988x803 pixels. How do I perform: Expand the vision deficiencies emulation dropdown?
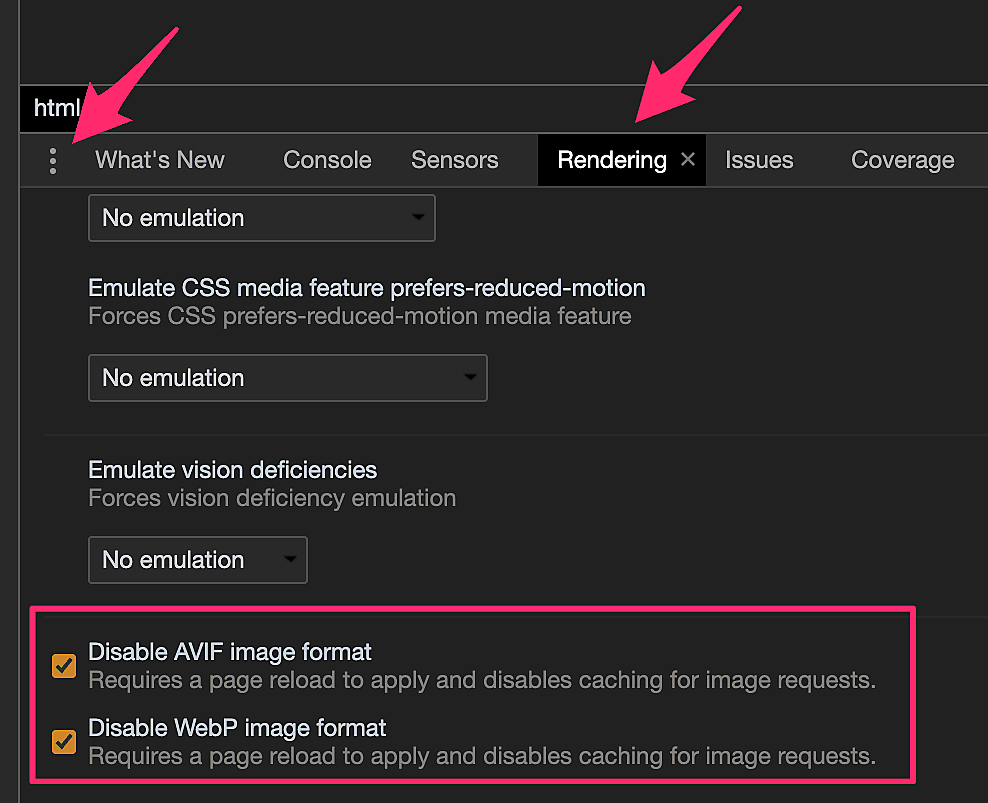click(x=197, y=560)
